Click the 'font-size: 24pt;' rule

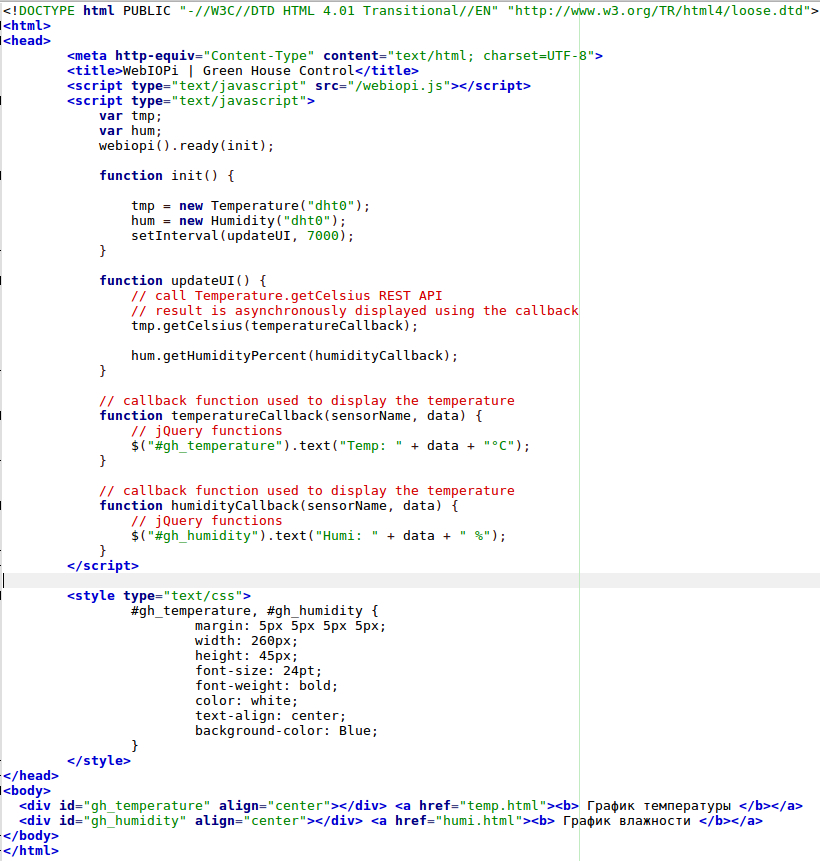coord(258,670)
